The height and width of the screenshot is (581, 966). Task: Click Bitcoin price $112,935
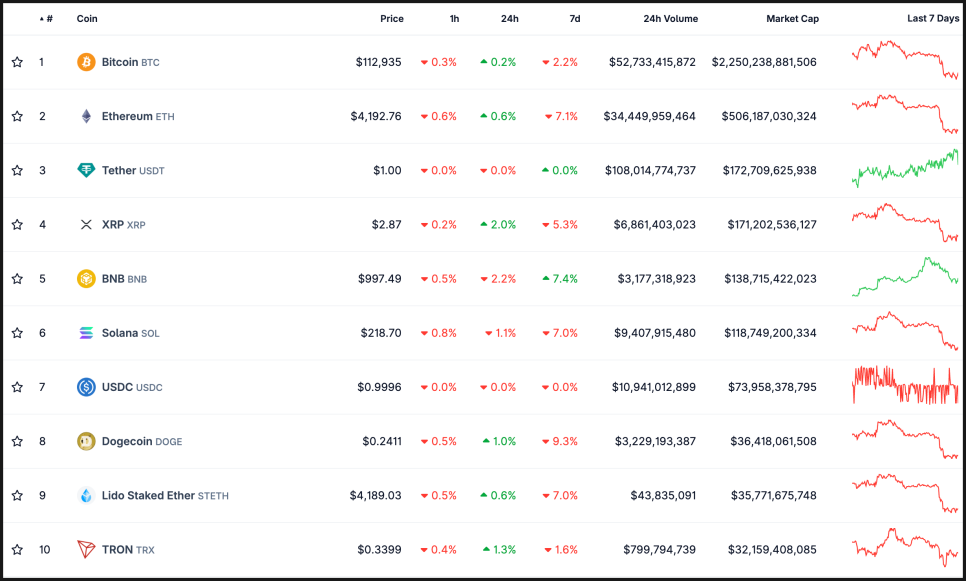(378, 62)
